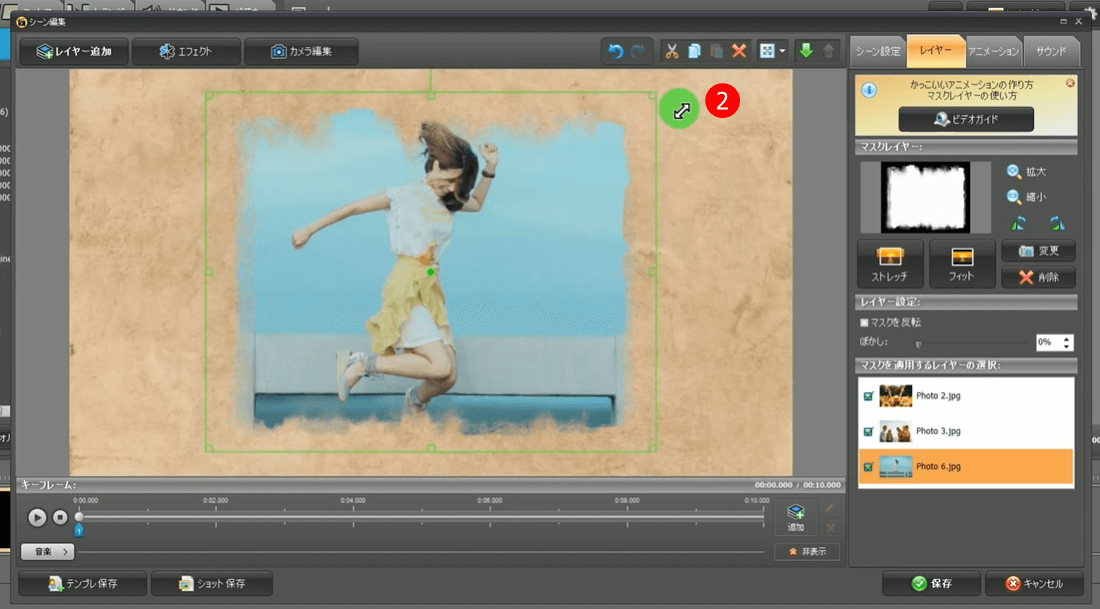1100x609 pixels.
Task: Open the シーン設定 tab
Action: [877, 51]
